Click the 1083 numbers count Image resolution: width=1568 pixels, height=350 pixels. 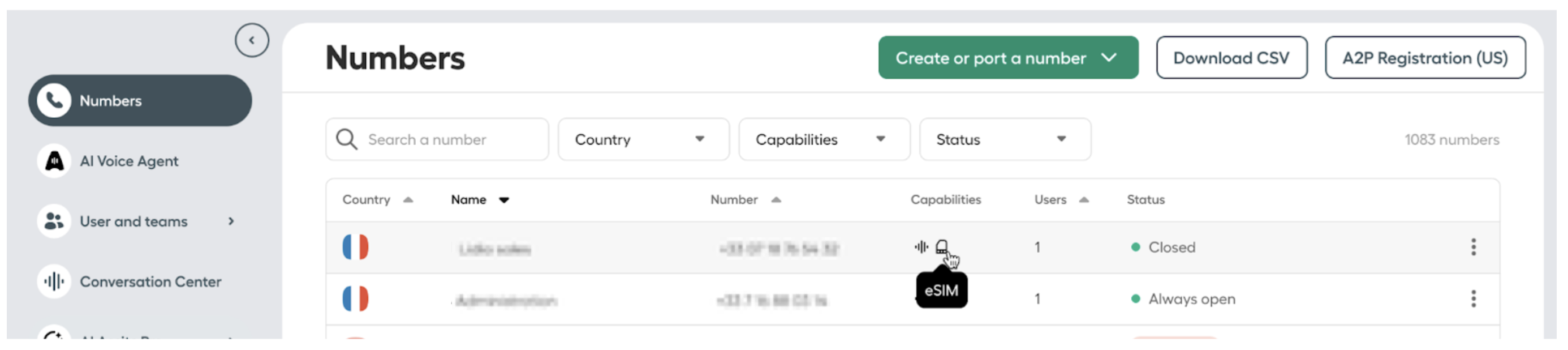pos(1451,140)
